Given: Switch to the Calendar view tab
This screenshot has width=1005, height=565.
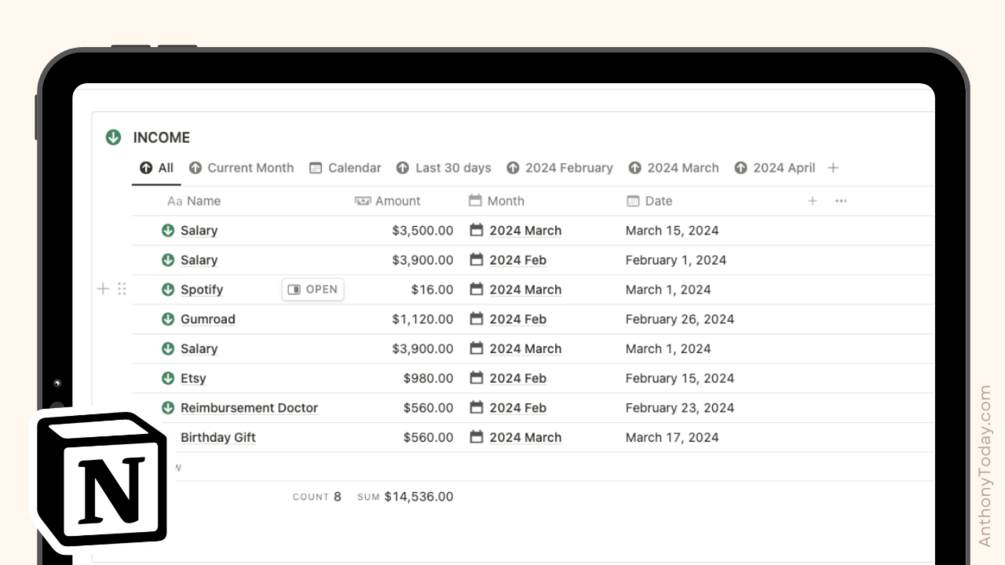Looking at the screenshot, I should [x=345, y=168].
